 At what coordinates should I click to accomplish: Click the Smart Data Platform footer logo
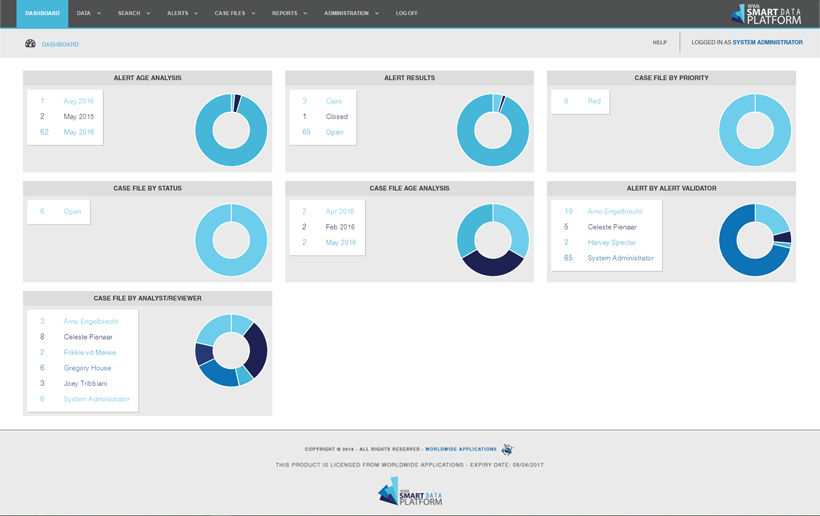[x=410, y=491]
